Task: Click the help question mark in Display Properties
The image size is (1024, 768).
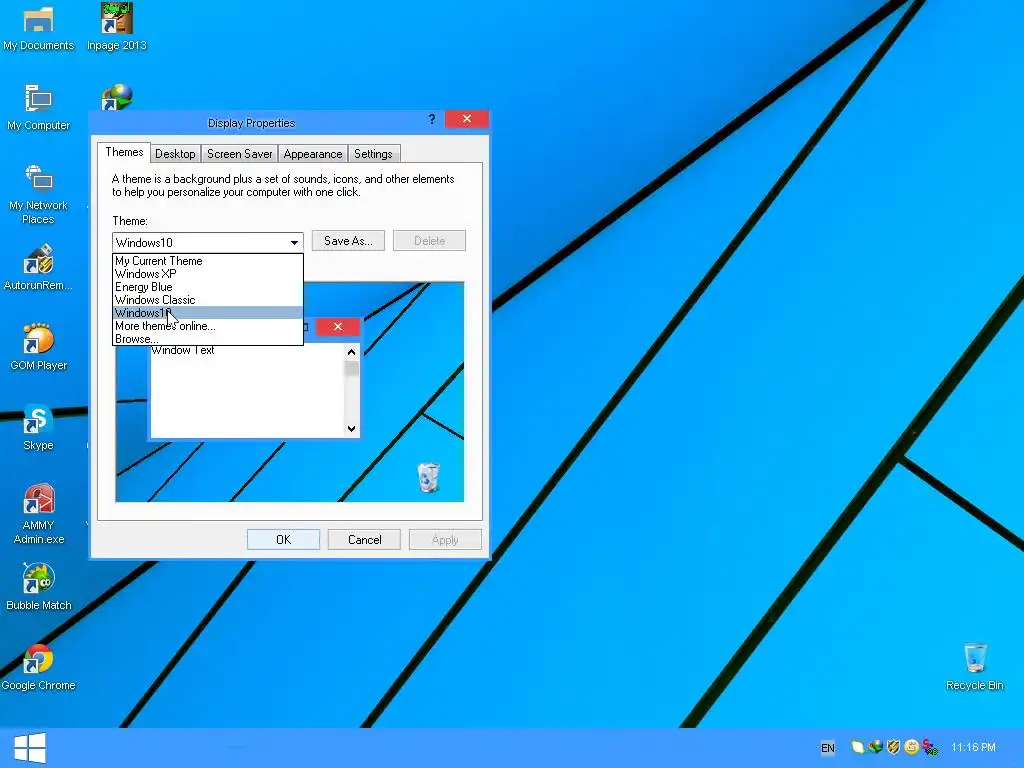Action: pyautogui.click(x=432, y=119)
